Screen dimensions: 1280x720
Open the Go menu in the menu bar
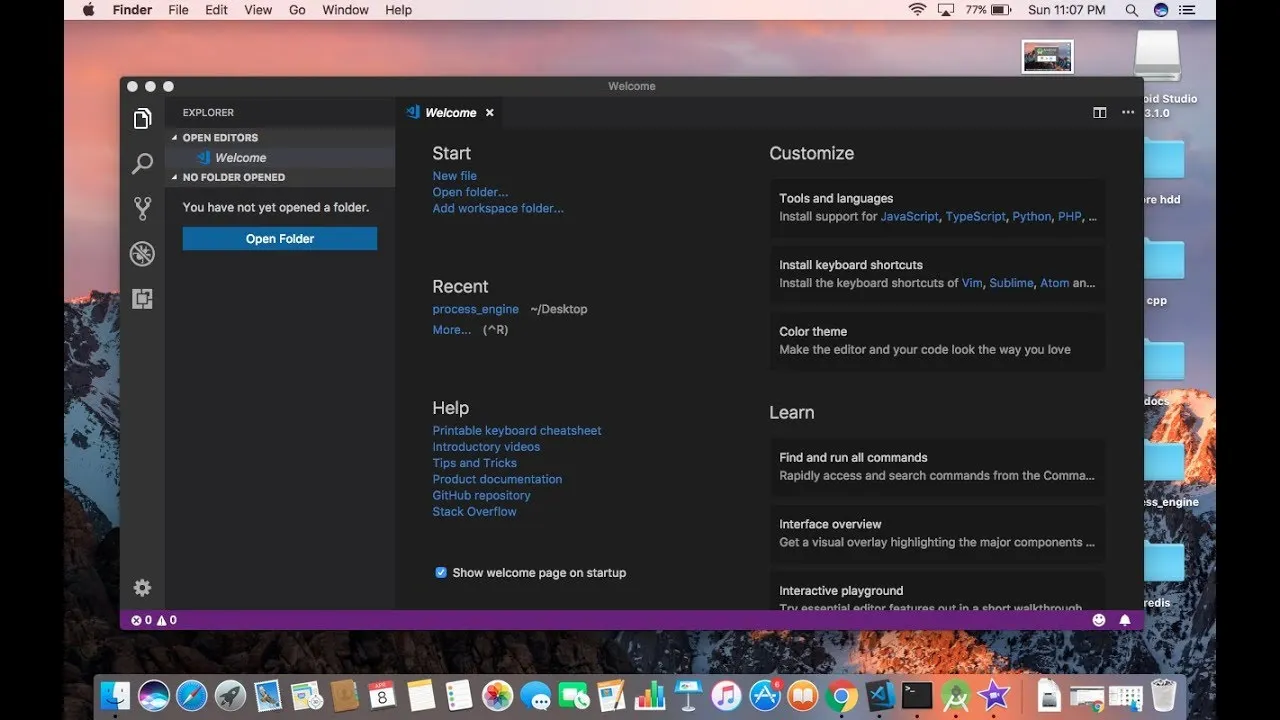297,10
